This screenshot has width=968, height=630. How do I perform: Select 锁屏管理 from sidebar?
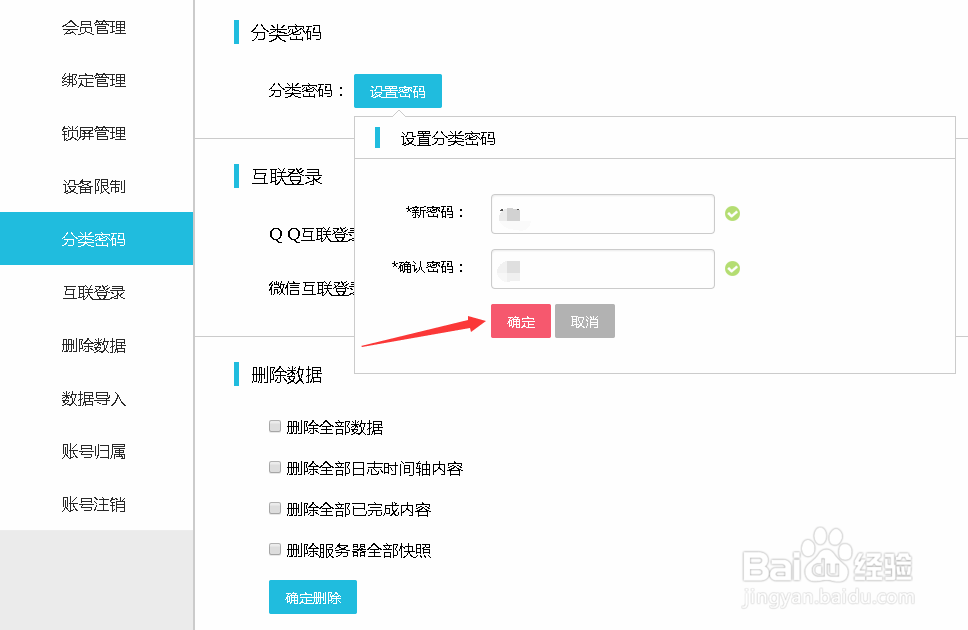94,134
